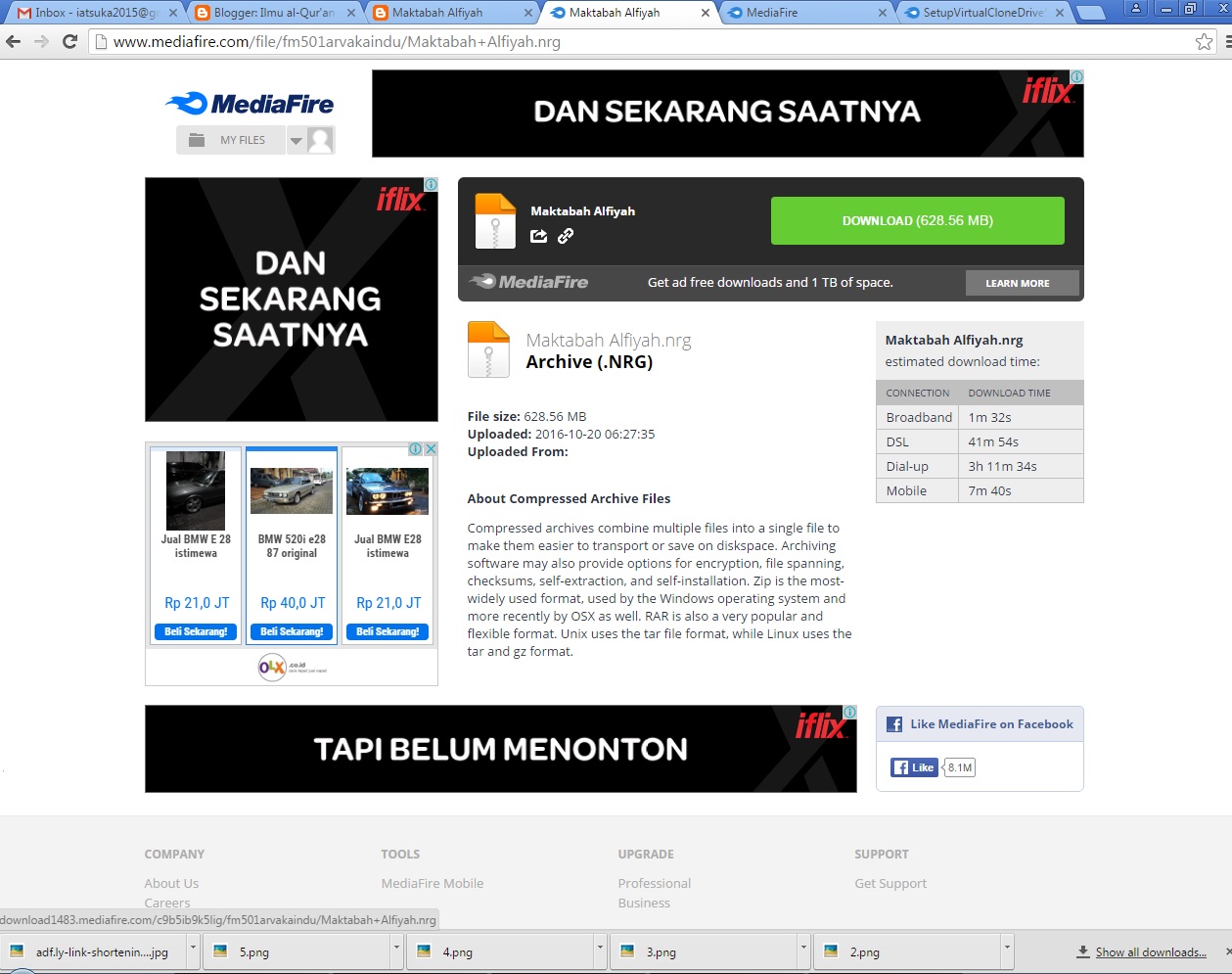The height and width of the screenshot is (974, 1232).
Task: Switch to Blogger Ilmu al-Qur'an tab
Action: (x=273, y=13)
